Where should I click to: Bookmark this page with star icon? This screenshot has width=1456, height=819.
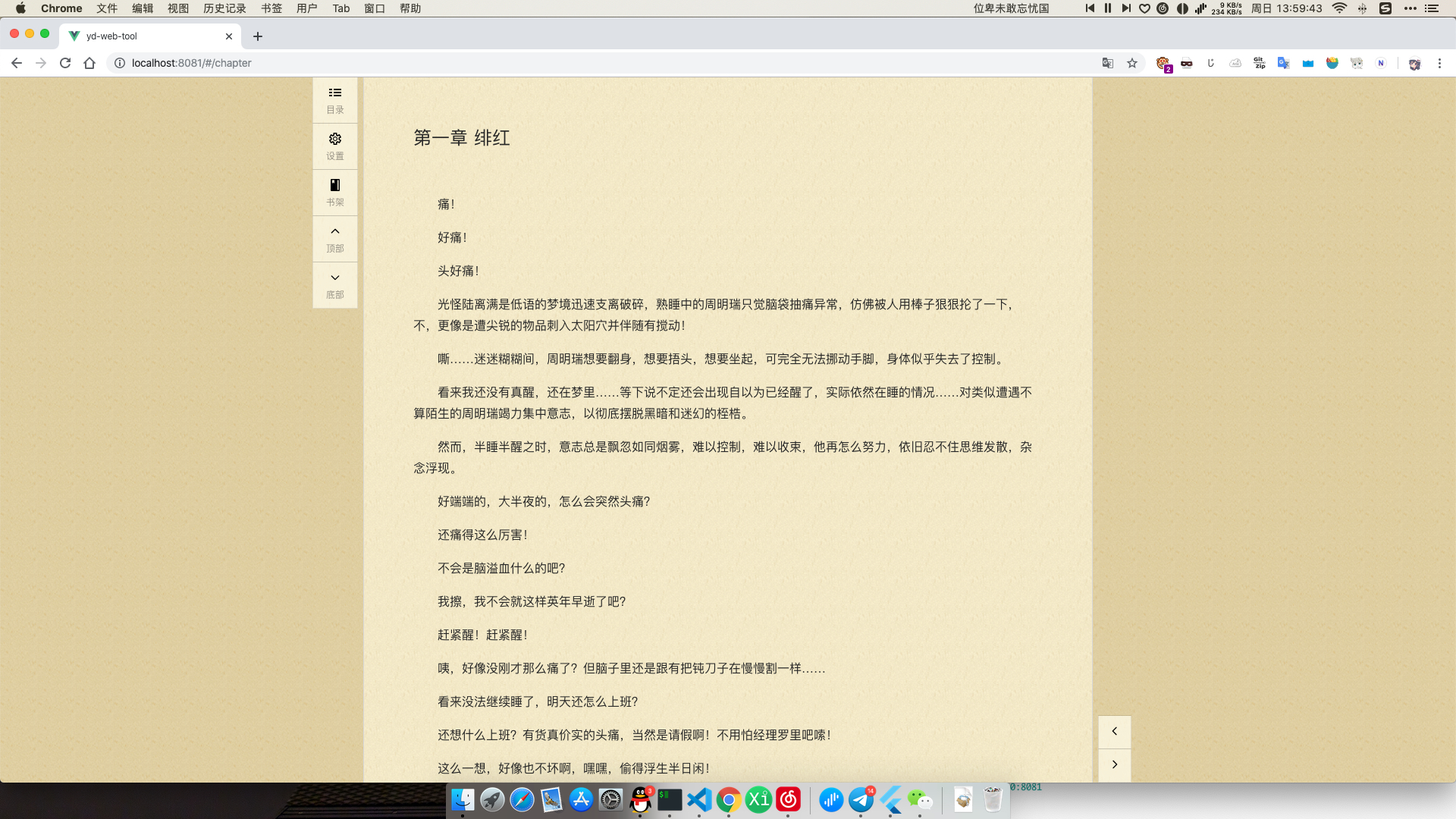(x=1132, y=63)
